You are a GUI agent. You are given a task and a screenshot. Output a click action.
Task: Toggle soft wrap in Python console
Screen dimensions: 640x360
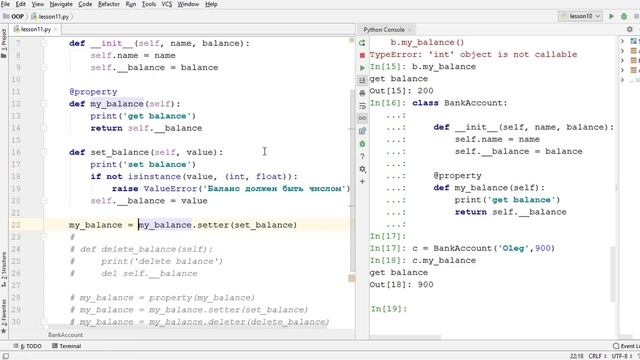[362, 106]
